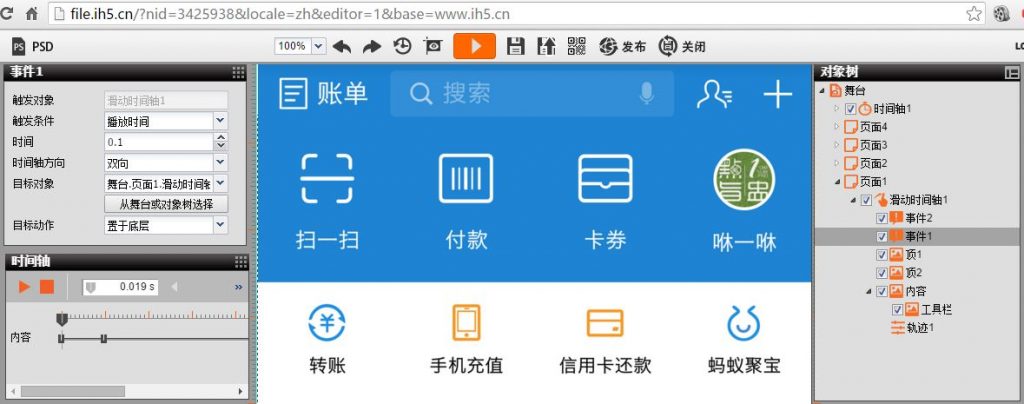
Task: Toggle the 事件2 checkbox
Action: [x=881, y=218]
